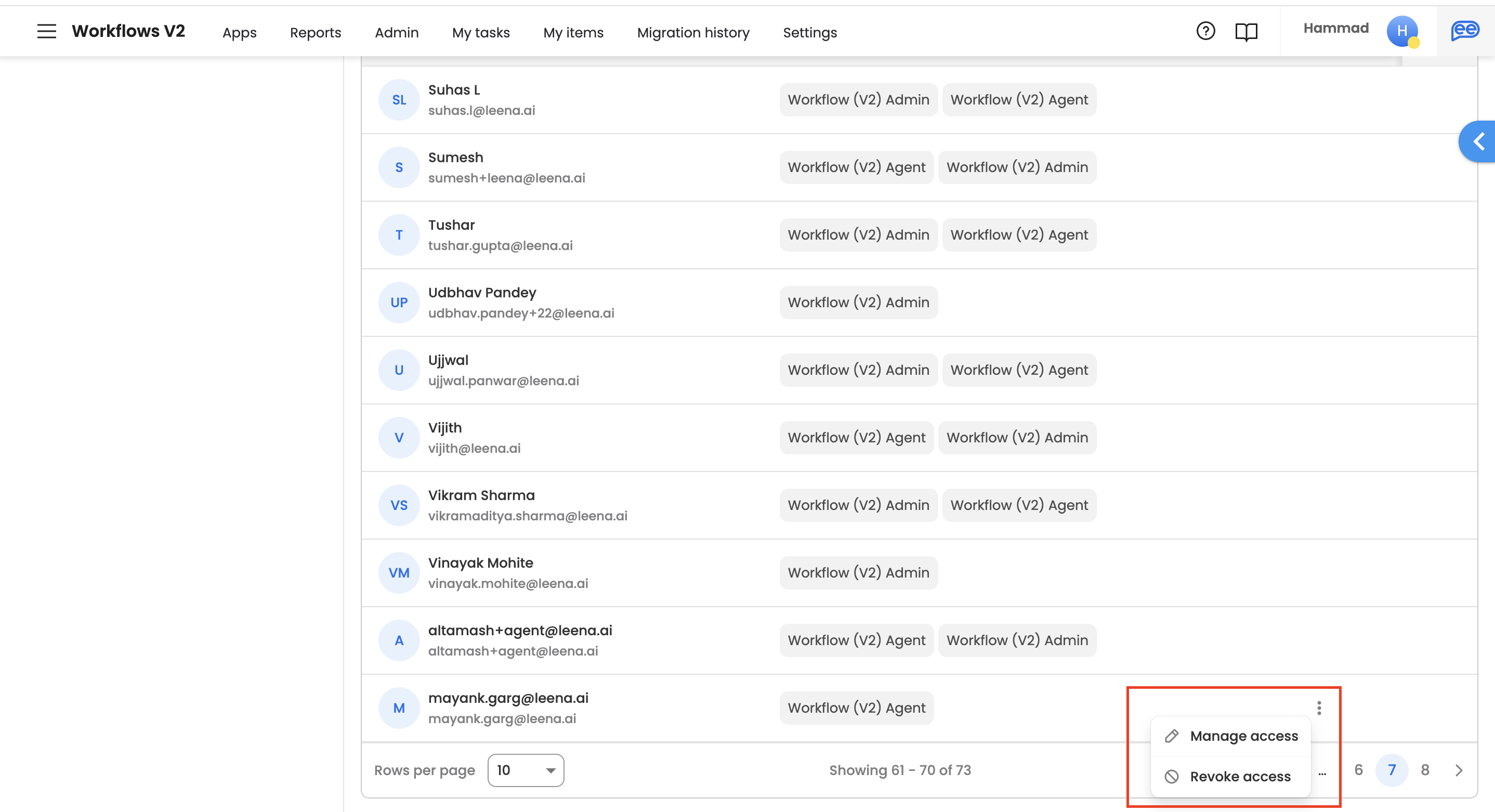Open My tasks in navigation
This screenshot has height=812, width=1495.
(x=480, y=33)
